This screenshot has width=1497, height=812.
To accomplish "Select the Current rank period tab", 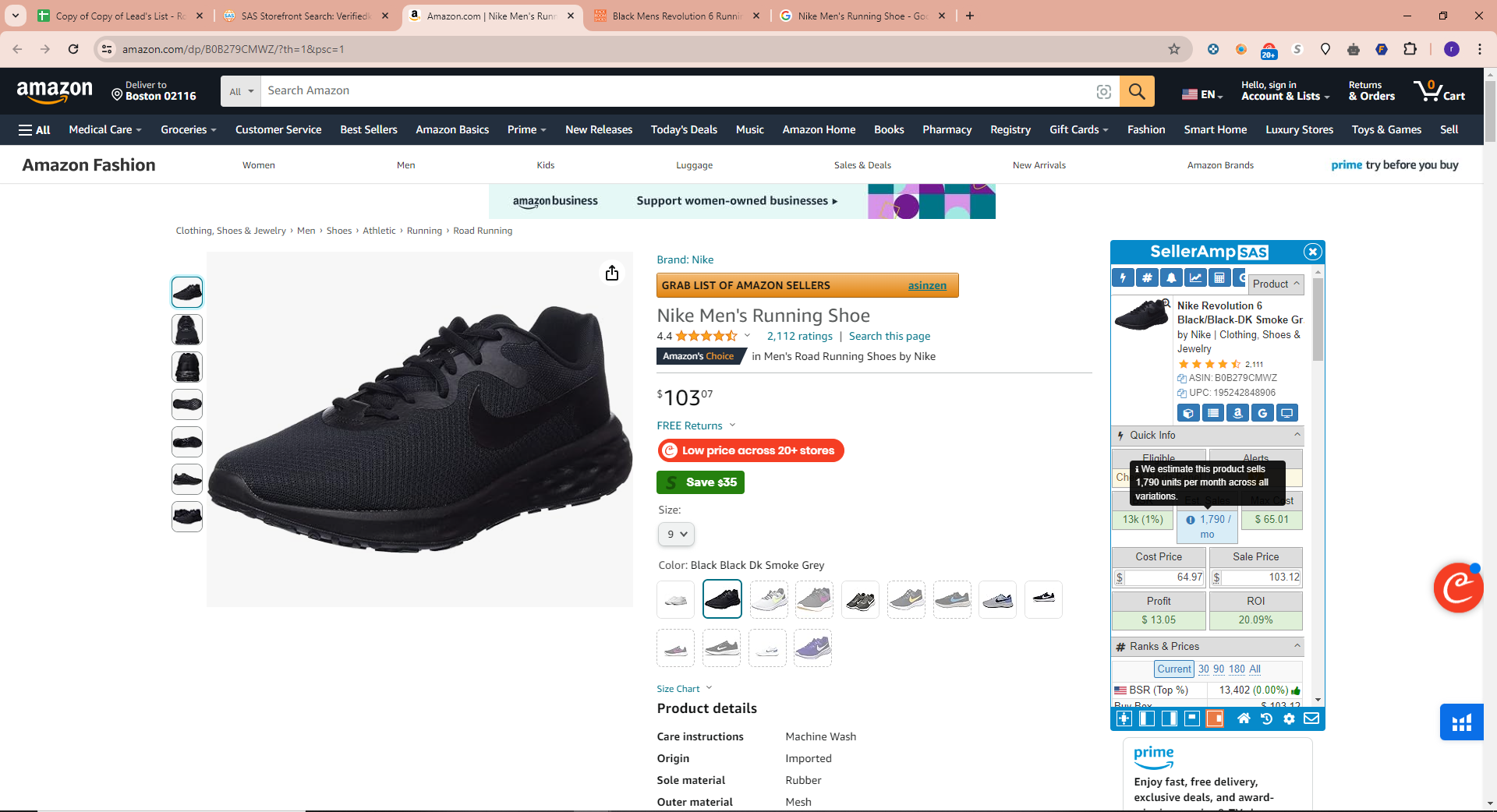I will click(x=1174, y=669).
